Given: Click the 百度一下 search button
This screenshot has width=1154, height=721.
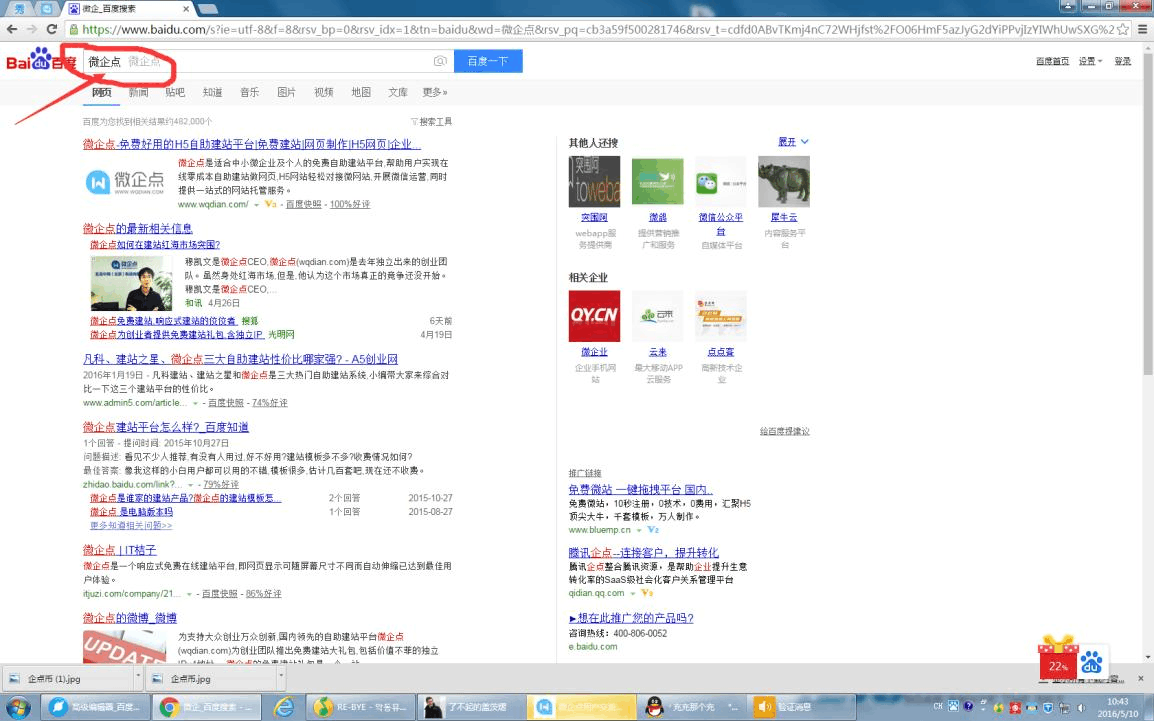Looking at the screenshot, I should click(x=488, y=62).
